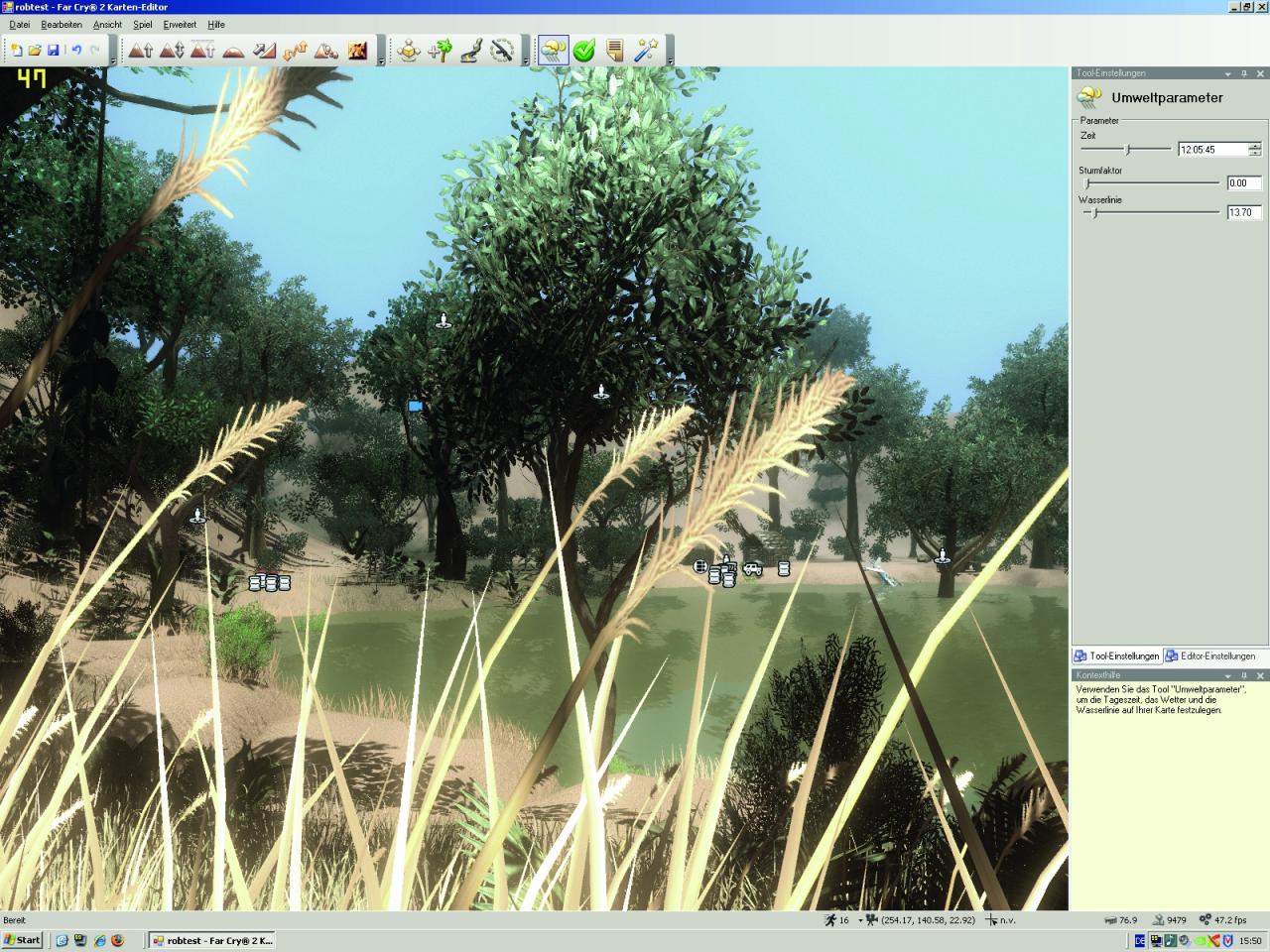
Task: Pin the Kontexthilfe panel
Action: pos(1244,675)
